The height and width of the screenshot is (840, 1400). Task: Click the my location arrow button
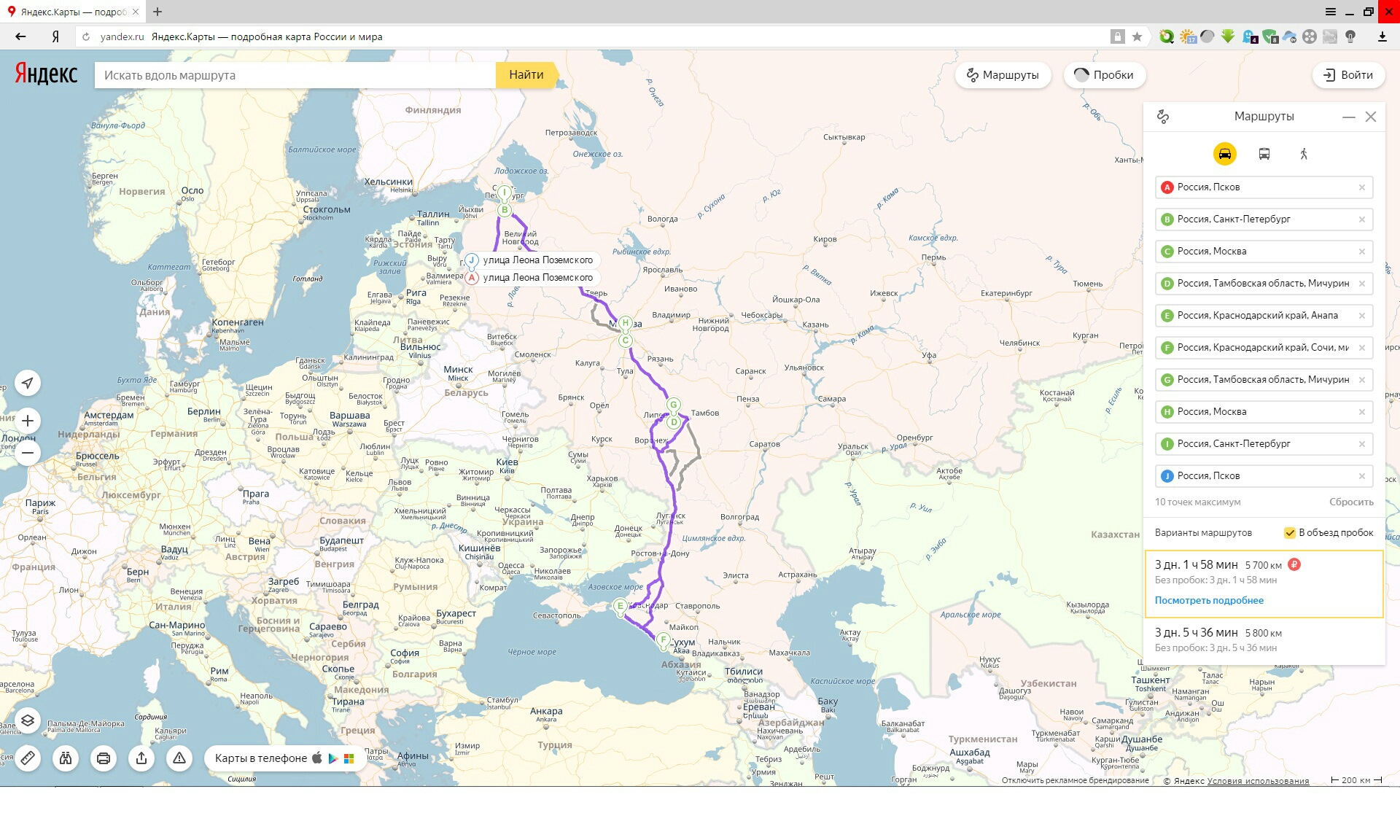click(x=28, y=383)
